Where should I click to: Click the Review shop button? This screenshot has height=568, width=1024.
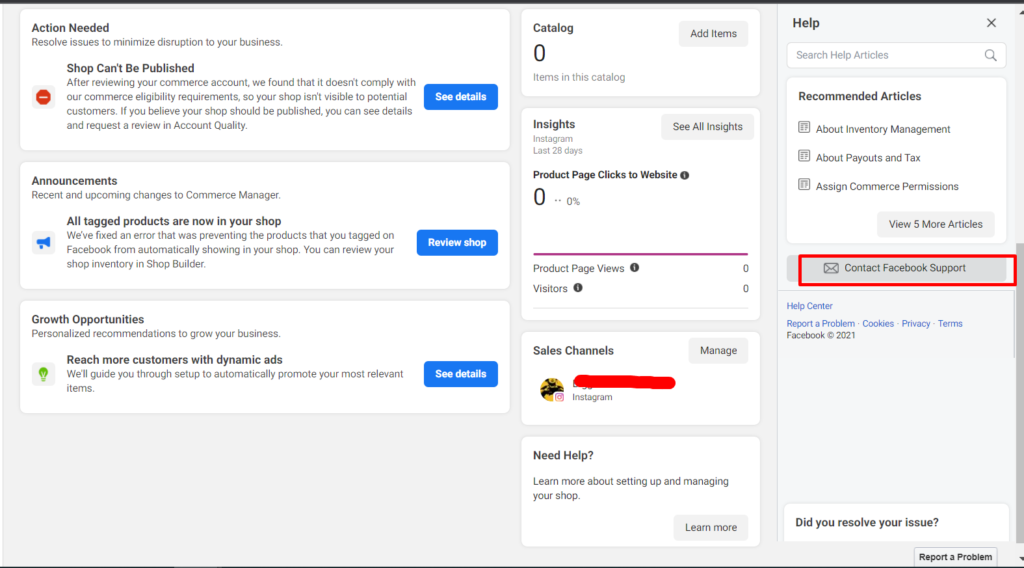(x=457, y=243)
